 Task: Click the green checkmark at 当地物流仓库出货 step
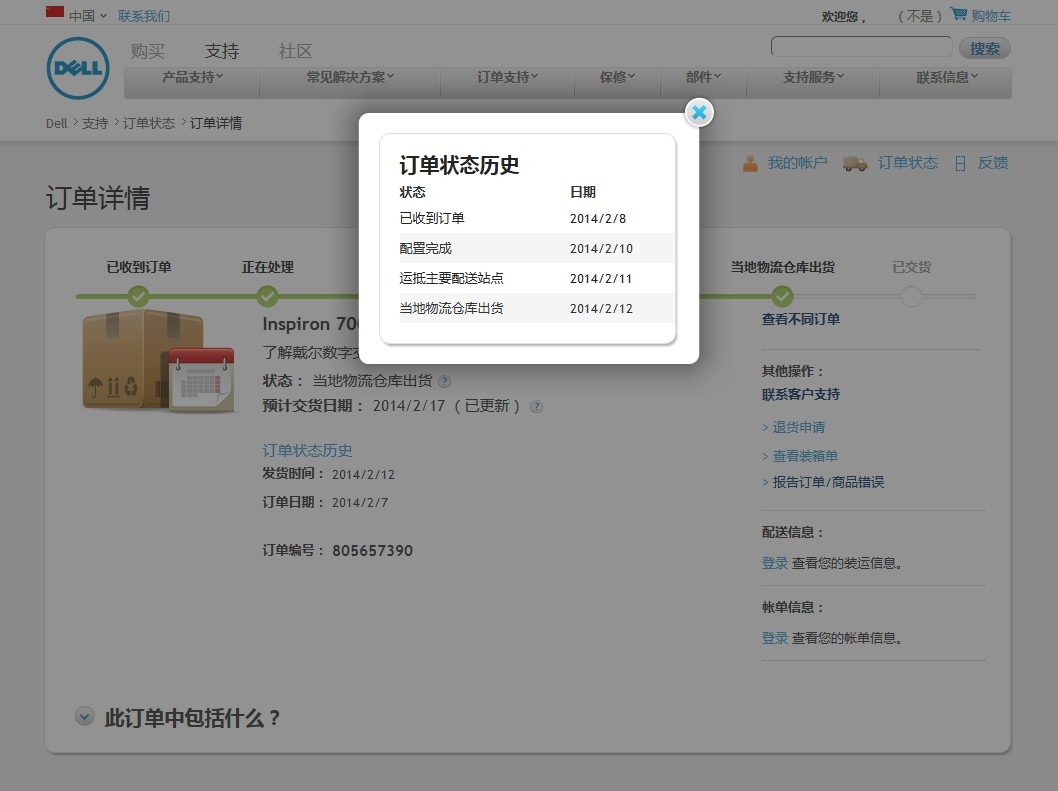[782, 296]
